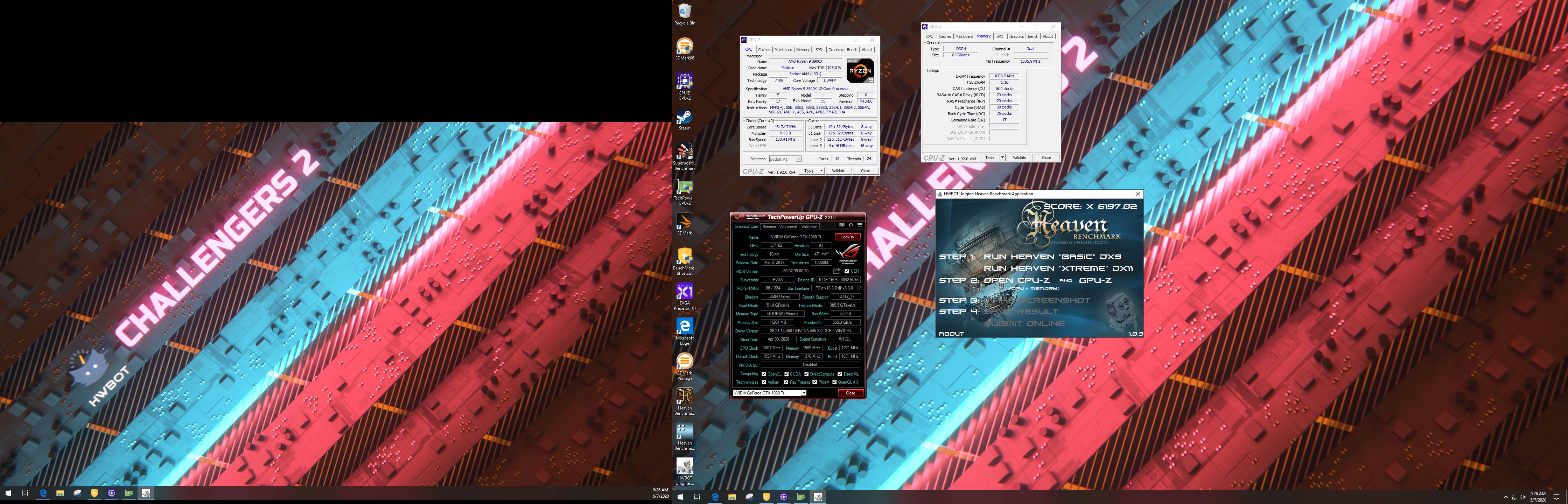Click the Bus Interface question mark in GPU-Z
The width and height of the screenshot is (1568, 504).
(x=860, y=288)
